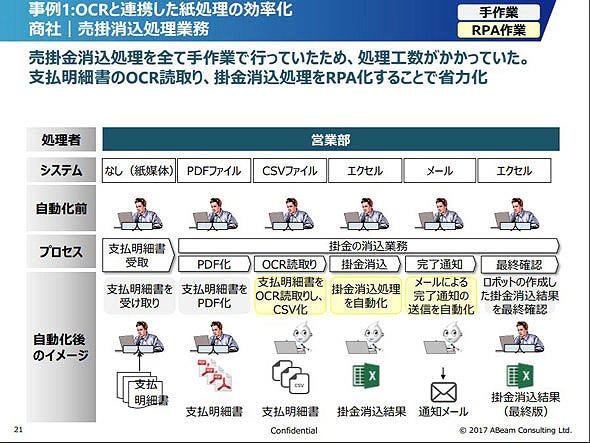Select the robot icon above 掛金消込結果 Excel icon
Image resolution: width=590 pixels, height=443 pixels.
click(x=365, y=338)
